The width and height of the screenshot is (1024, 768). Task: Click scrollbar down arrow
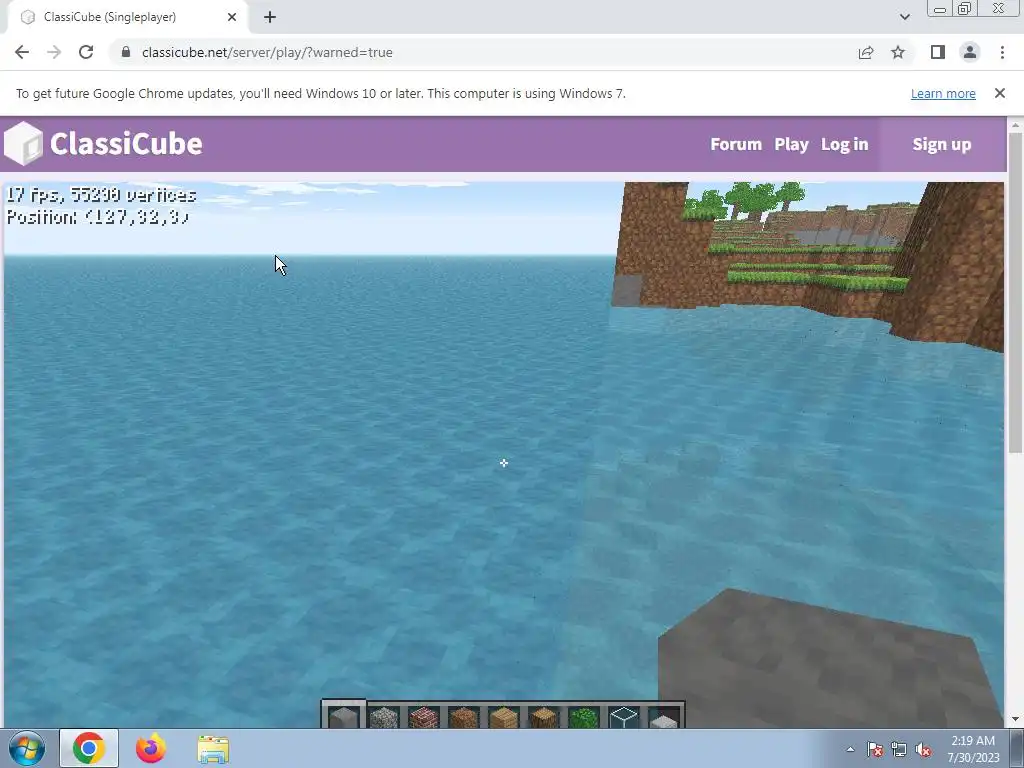(1015, 720)
